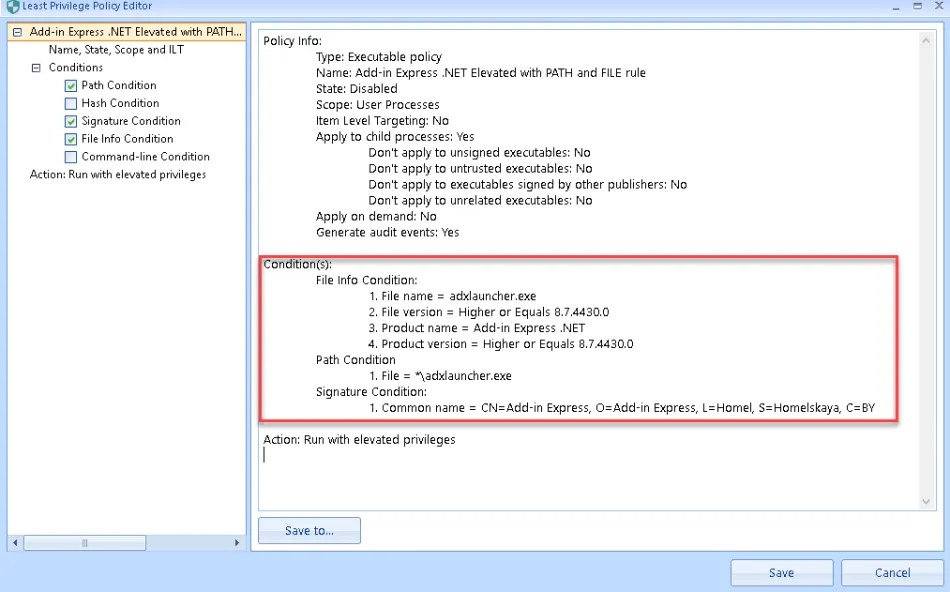Select the Conditions tree label
Viewport: 950px width, 592px height.
76,68
